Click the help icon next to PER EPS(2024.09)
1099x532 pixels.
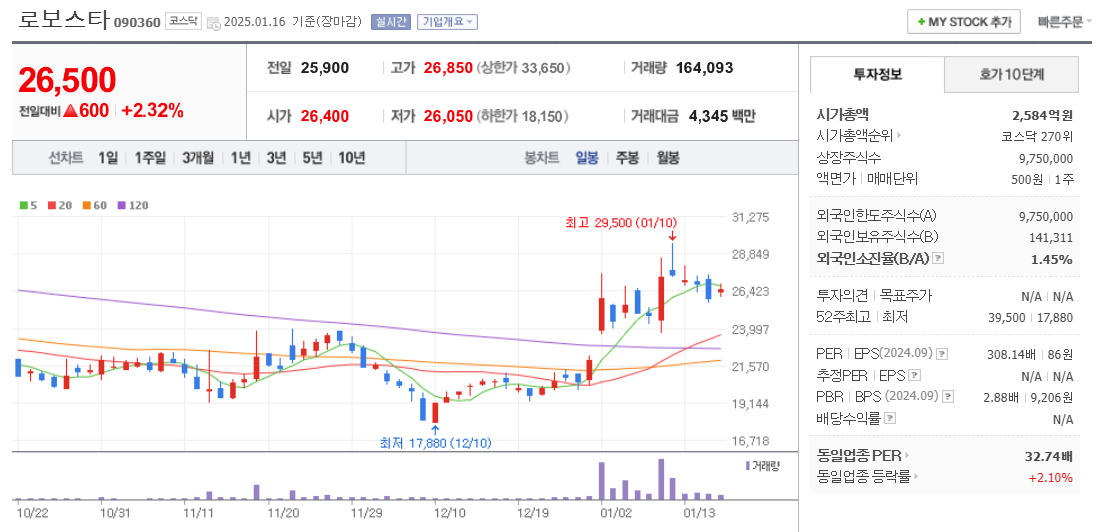tap(943, 353)
